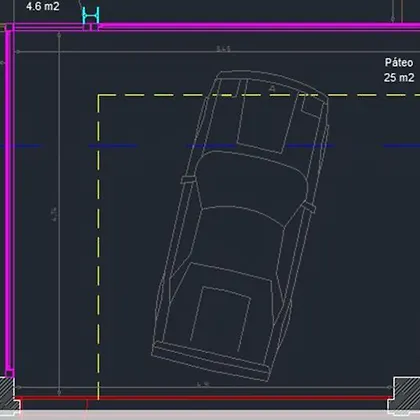The height and width of the screenshot is (420, 420).
Task: Select the top horizontal dimension text
Action: click(224, 49)
